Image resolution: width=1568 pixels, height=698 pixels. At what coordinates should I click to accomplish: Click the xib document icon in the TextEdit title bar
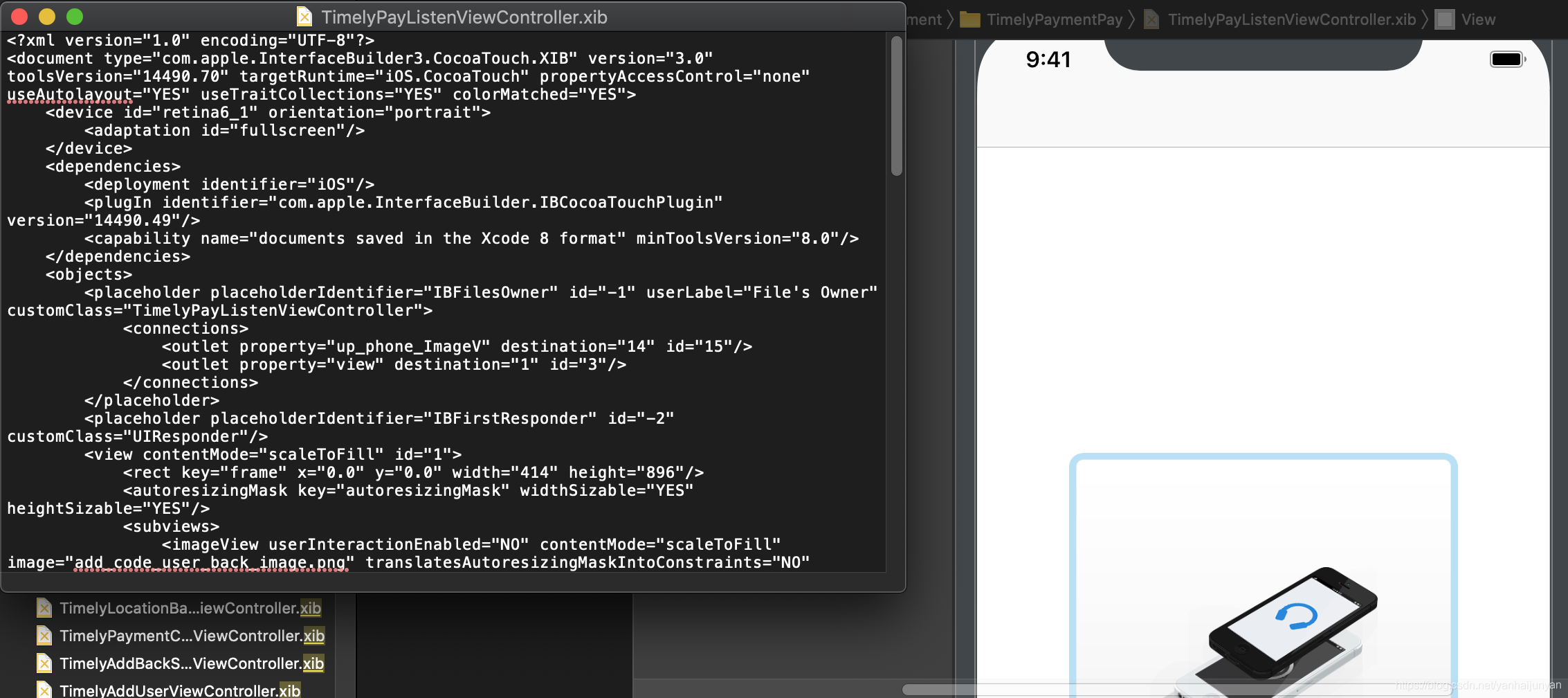[x=304, y=17]
